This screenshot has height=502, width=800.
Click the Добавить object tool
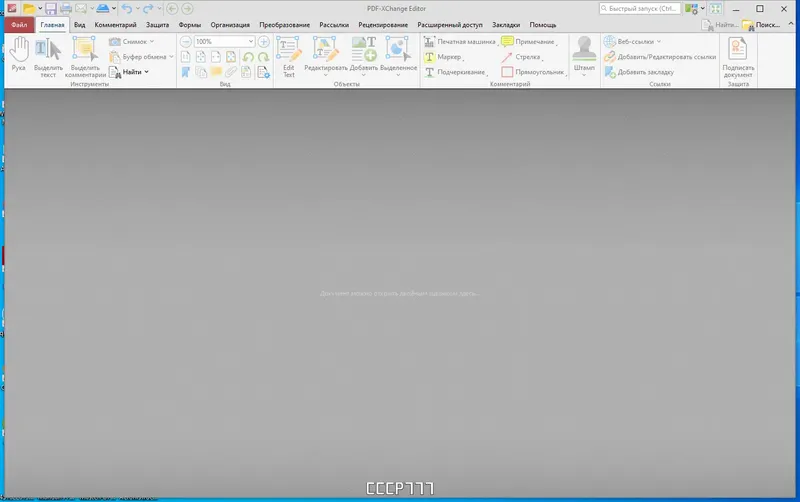(x=364, y=57)
